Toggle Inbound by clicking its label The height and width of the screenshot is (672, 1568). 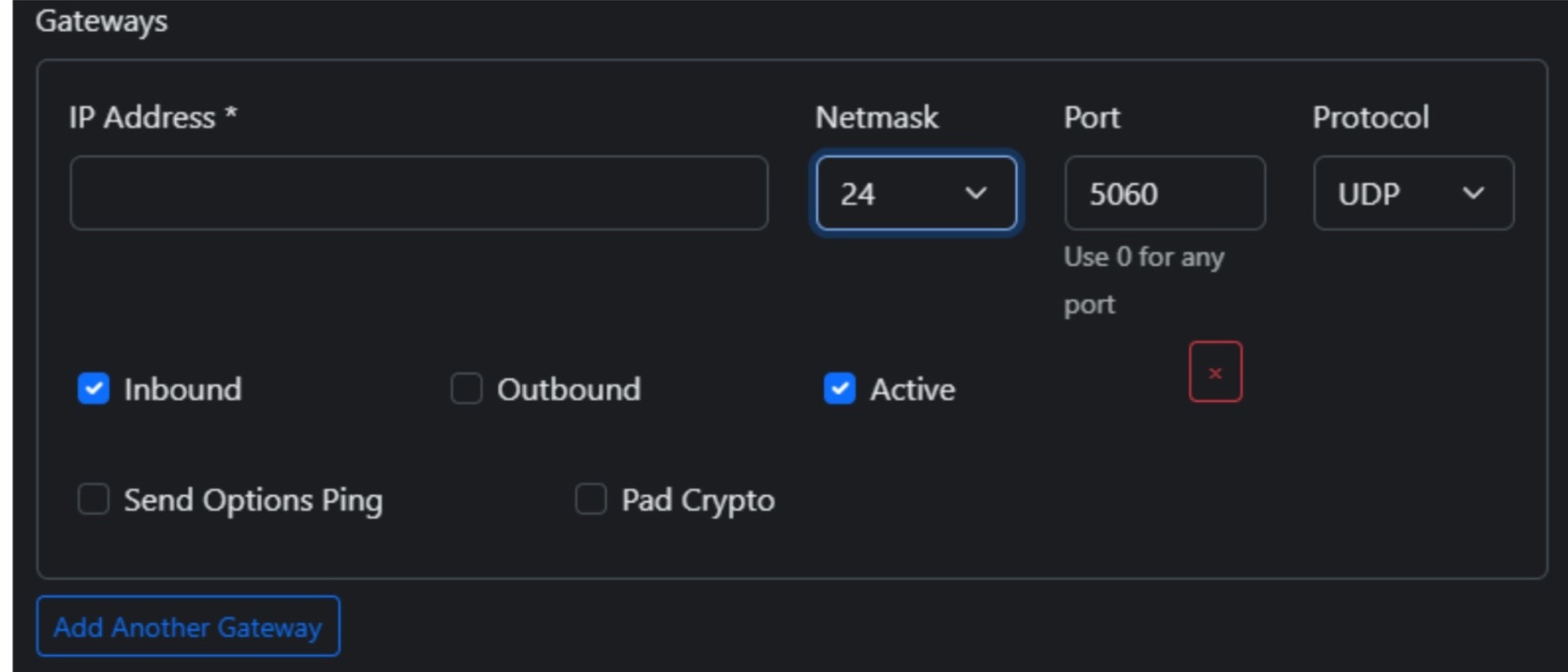[183, 388]
